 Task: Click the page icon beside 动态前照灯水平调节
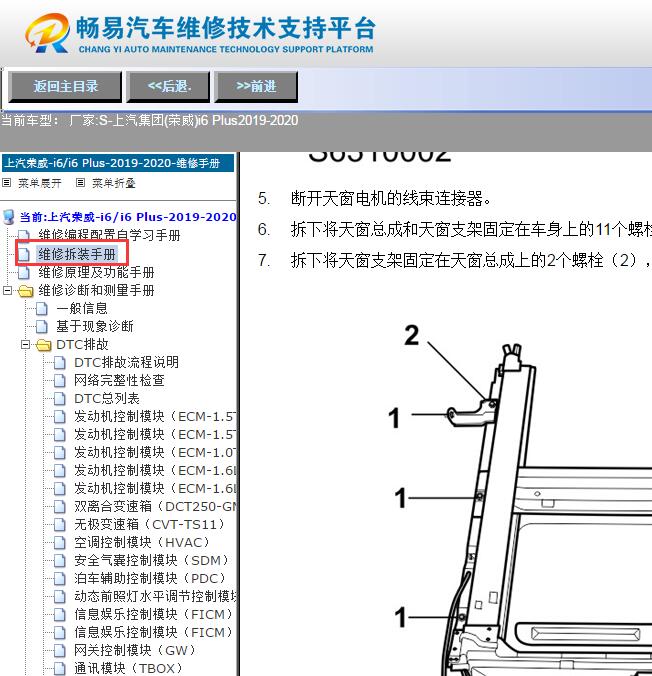(60, 597)
